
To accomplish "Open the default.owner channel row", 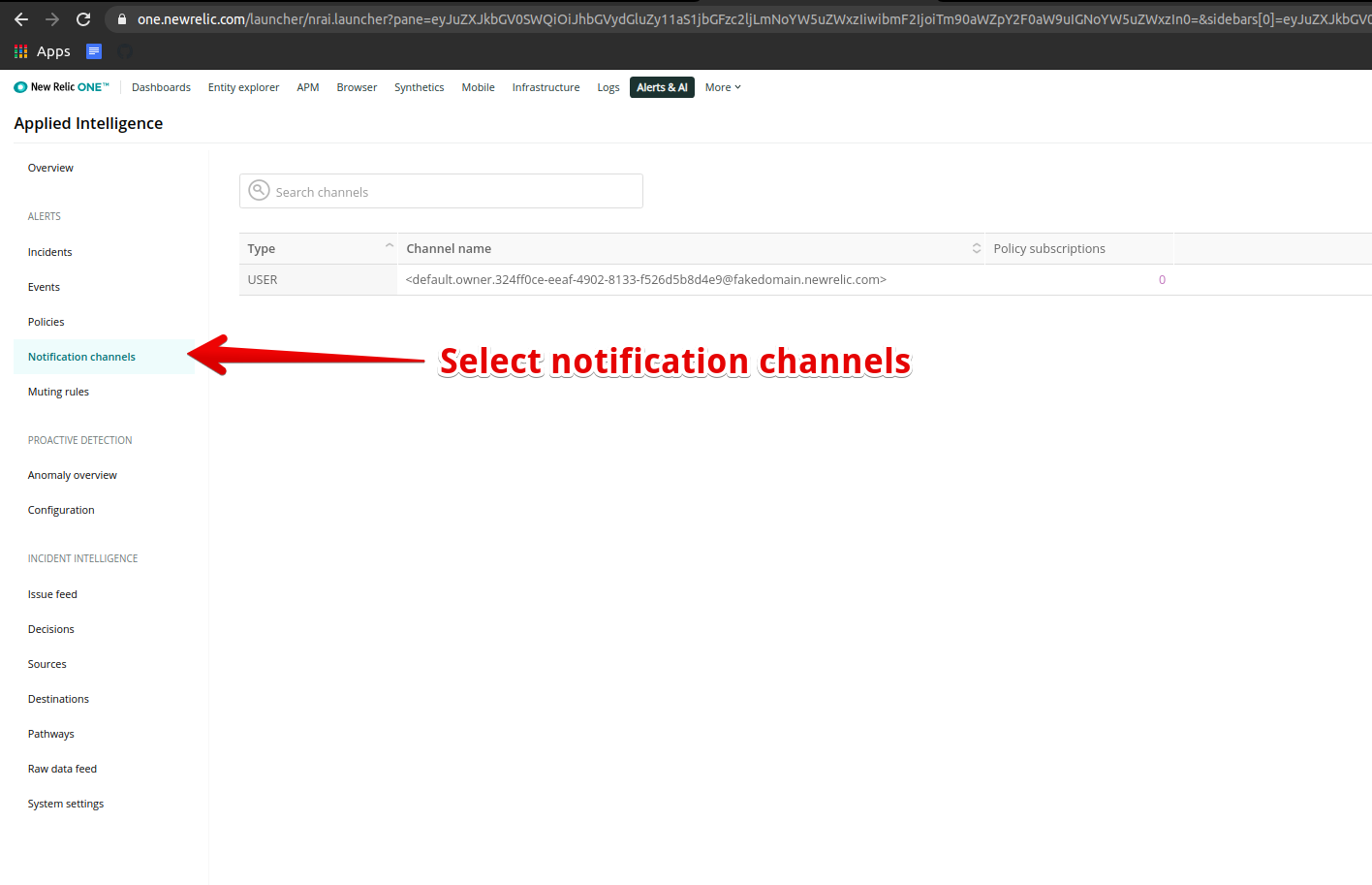I will 646,279.
